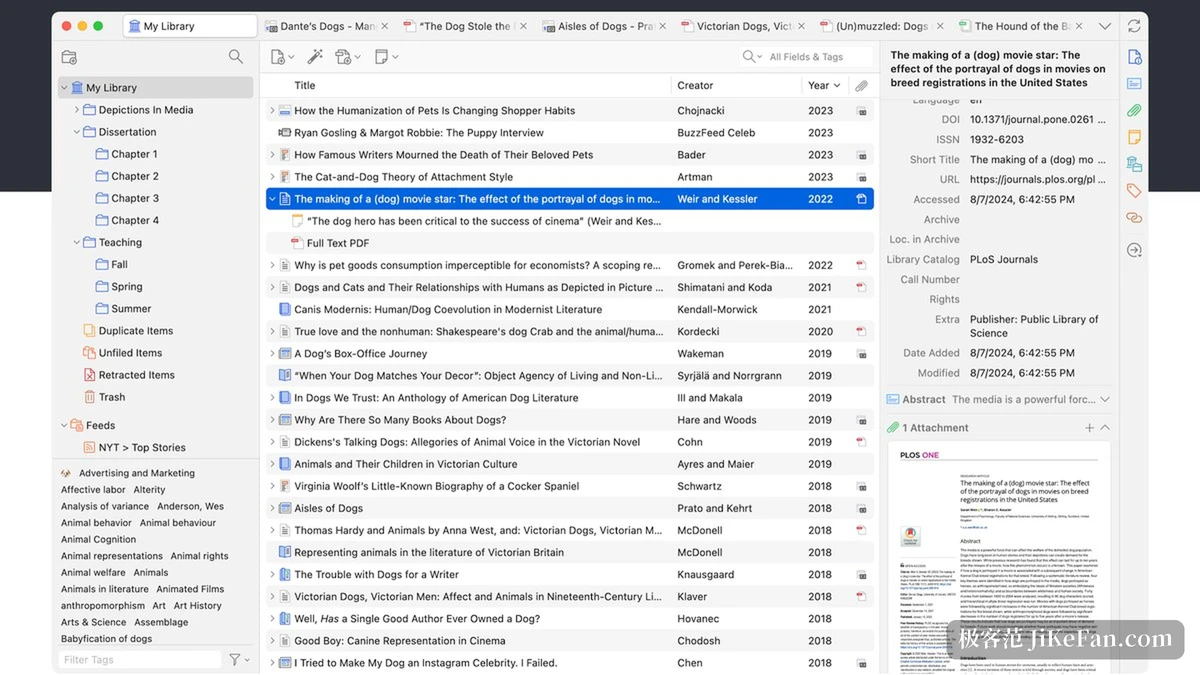Filter by the Advertising and Marketing tag
The image size is (1200, 675).
(x=137, y=473)
